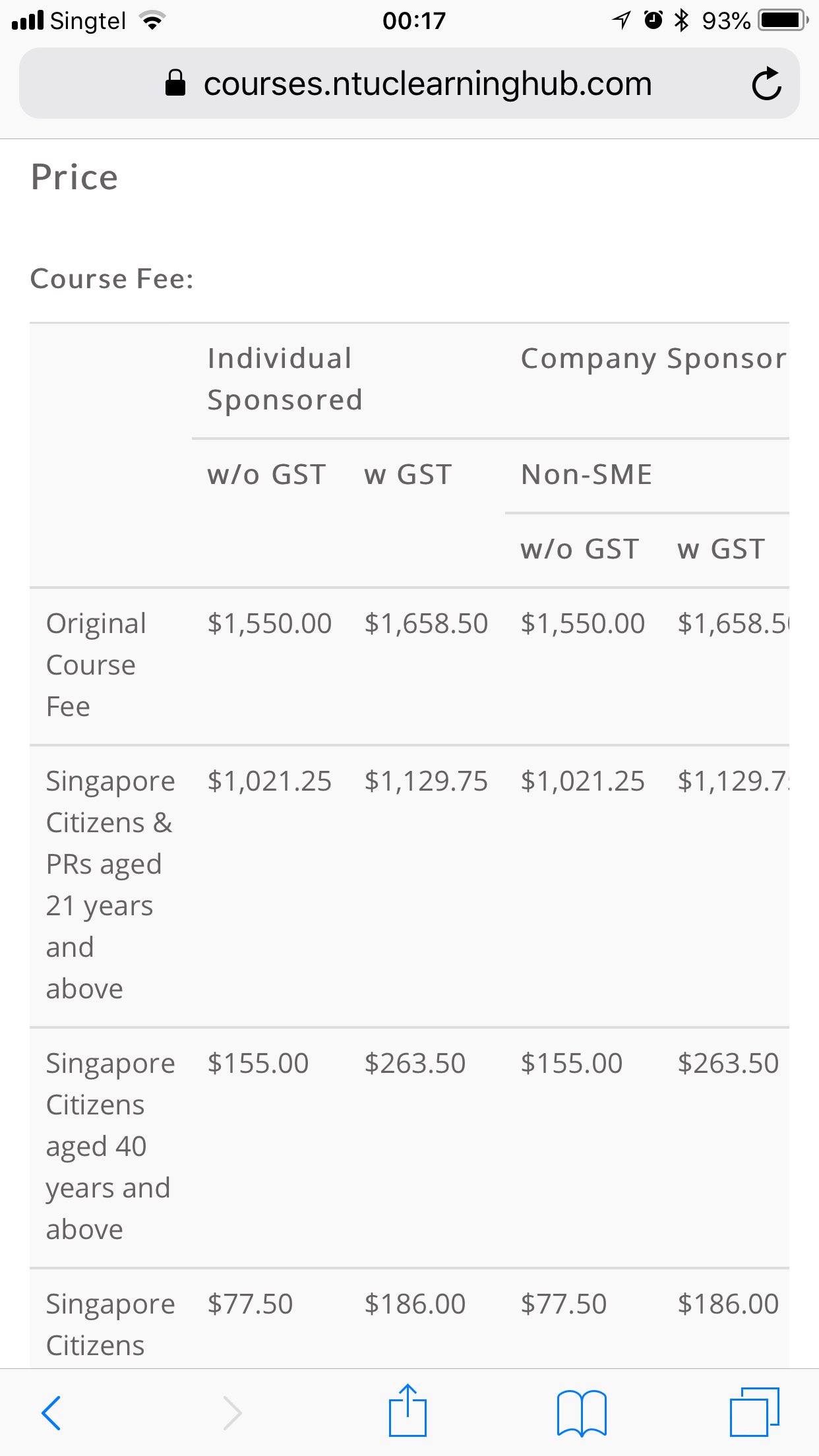Tap the Bluetooth status icon
The width and height of the screenshot is (819, 1456).
(681, 20)
